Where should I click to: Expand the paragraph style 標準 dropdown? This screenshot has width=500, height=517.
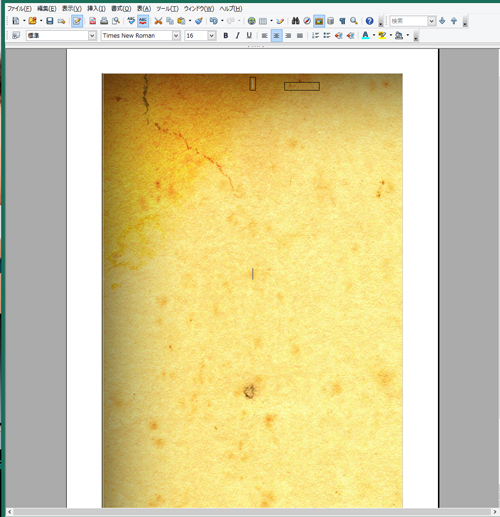[x=93, y=35]
